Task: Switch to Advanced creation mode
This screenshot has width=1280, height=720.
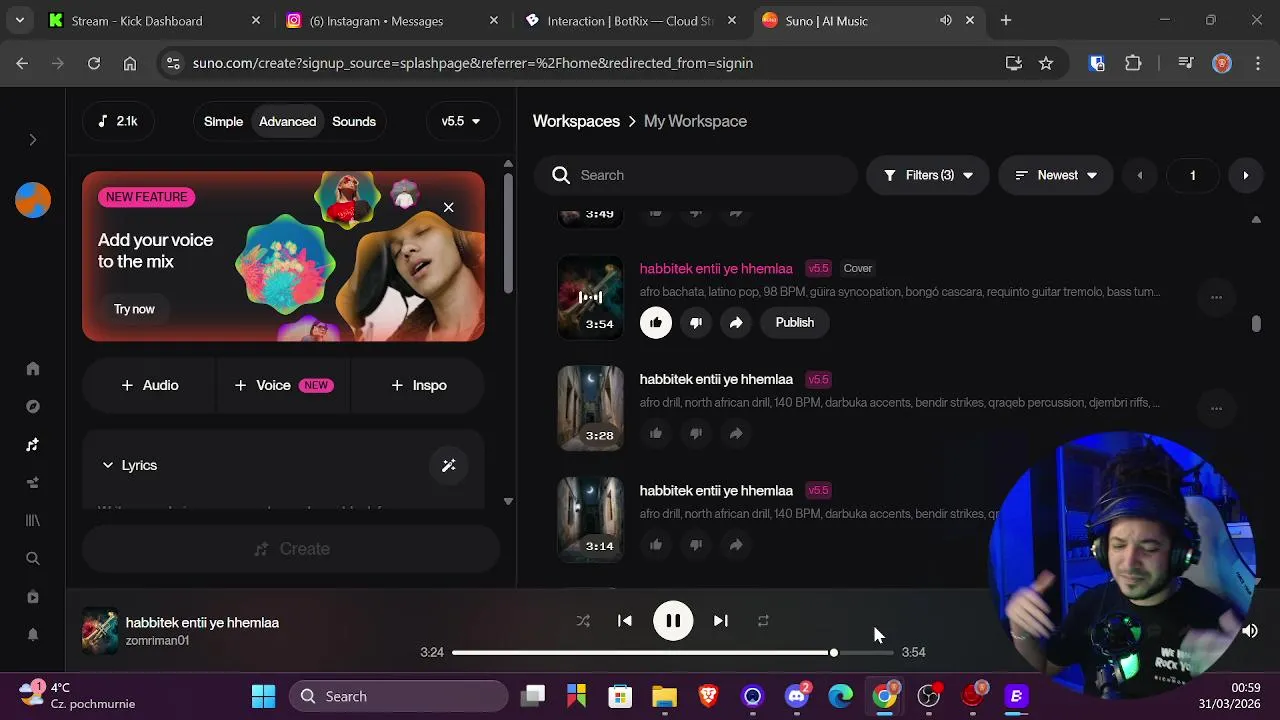Action: [288, 121]
